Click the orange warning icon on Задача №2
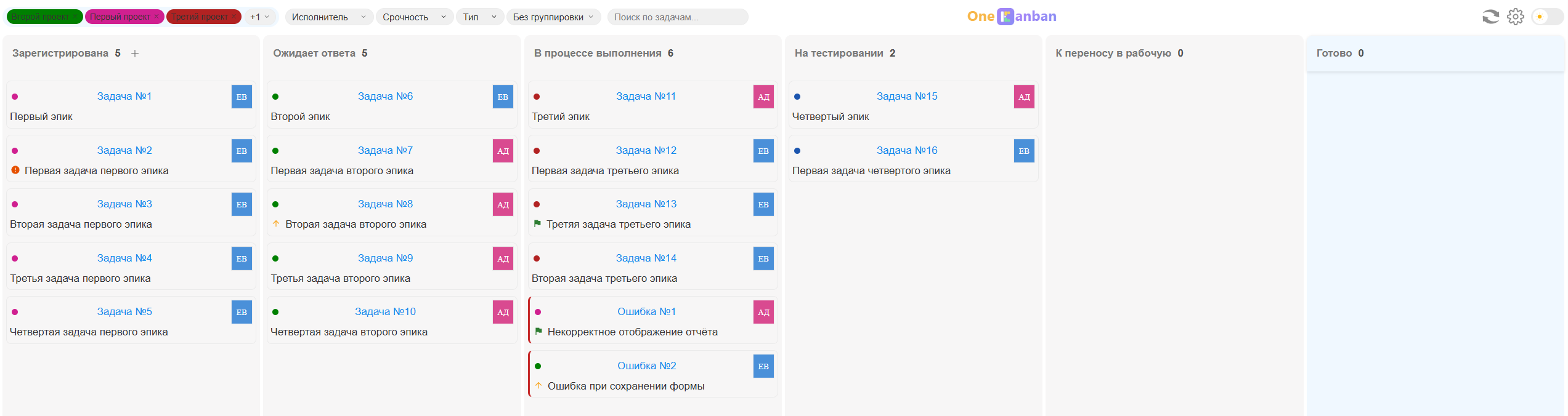This screenshot has height=416, width=1568. [x=15, y=170]
